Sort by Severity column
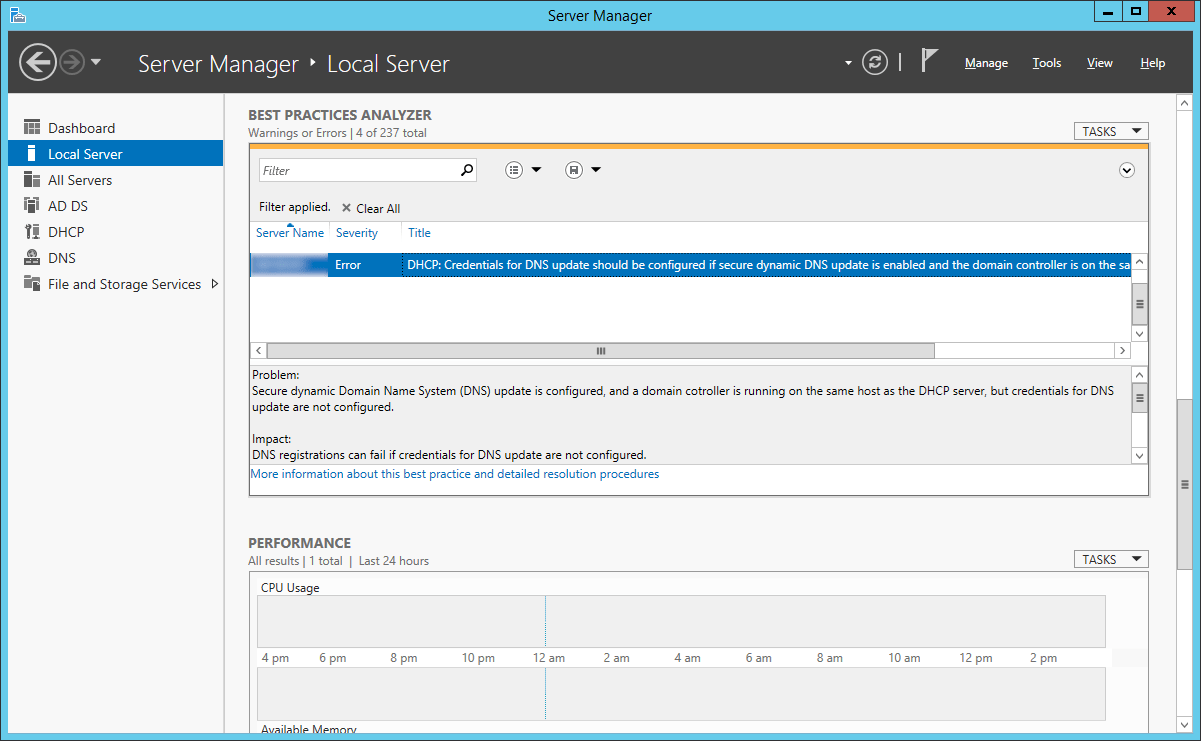Image resolution: width=1201 pixels, height=741 pixels. pyautogui.click(x=357, y=233)
